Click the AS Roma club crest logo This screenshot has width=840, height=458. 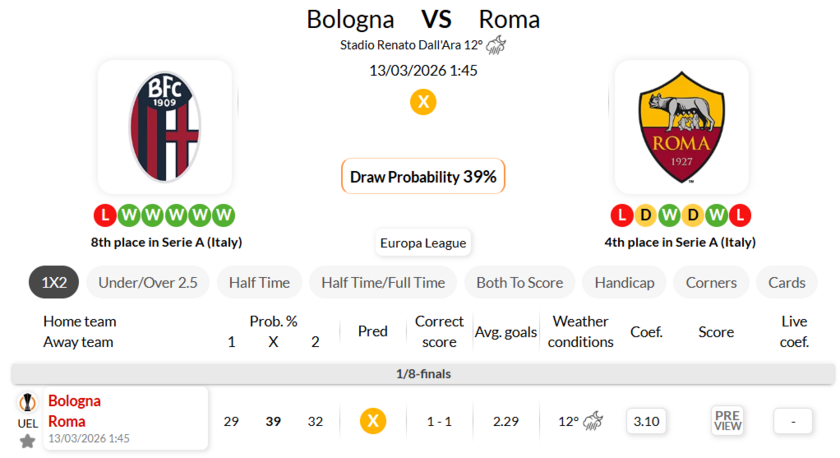(681, 127)
